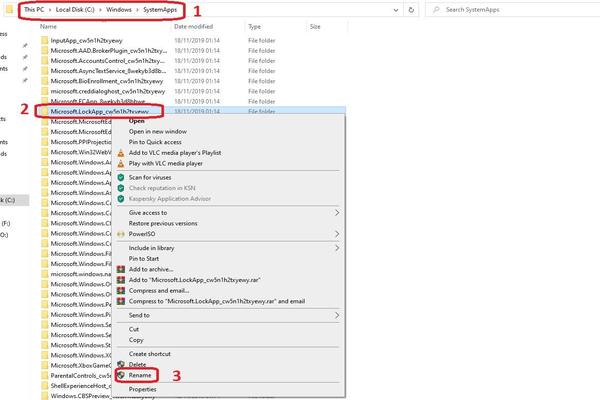The image size is (600, 400).
Task: Choose Pin to Start
Action: pyautogui.click(x=143, y=259)
